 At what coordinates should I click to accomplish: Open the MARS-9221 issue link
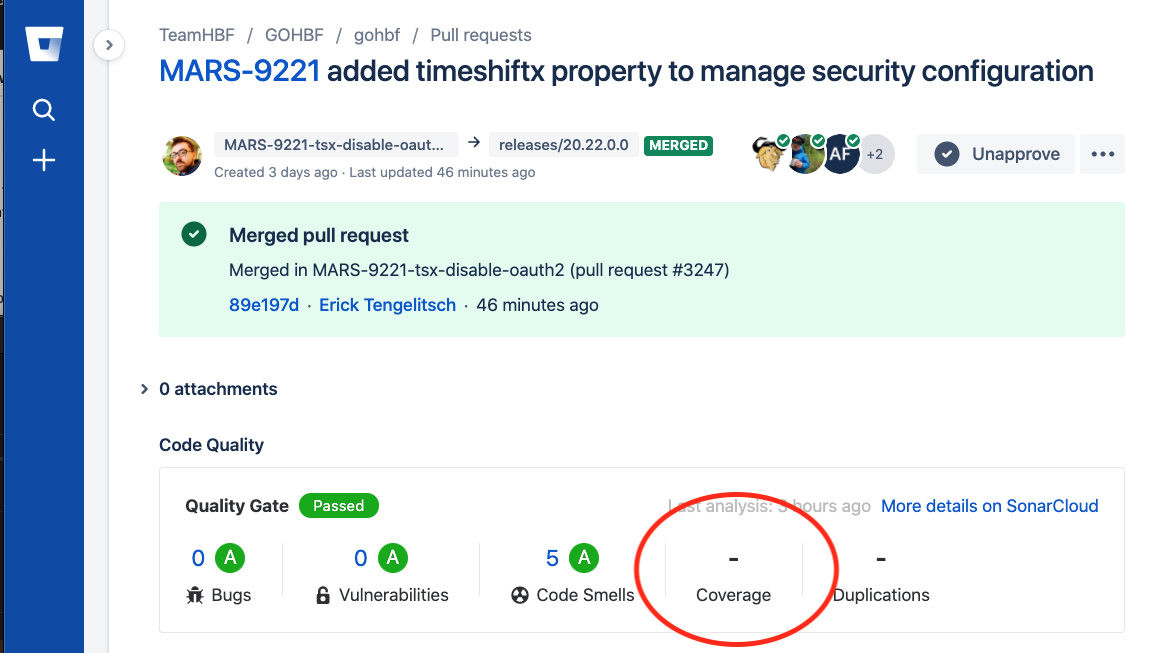click(239, 72)
